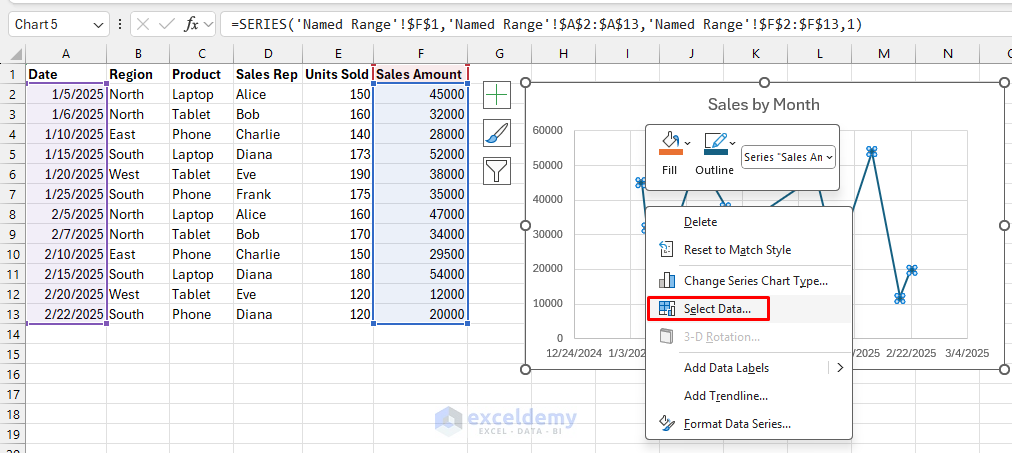Open the Chart Styles paintbrush button
The width and height of the screenshot is (1012, 453).
(x=498, y=133)
